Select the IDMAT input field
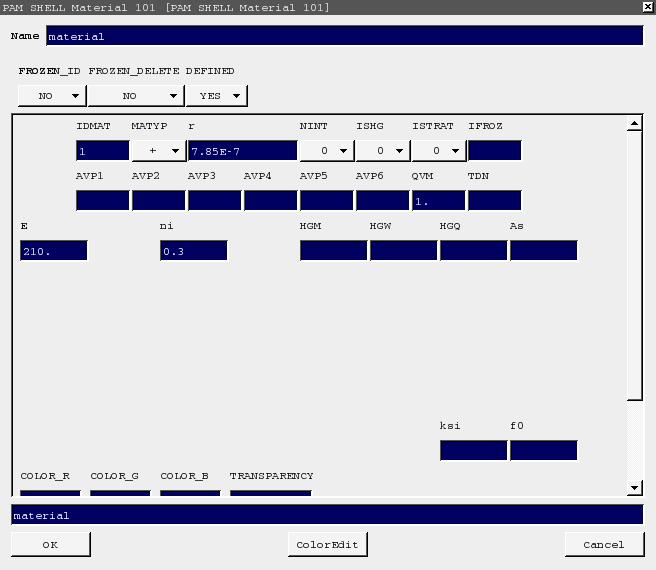 [103, 151]
